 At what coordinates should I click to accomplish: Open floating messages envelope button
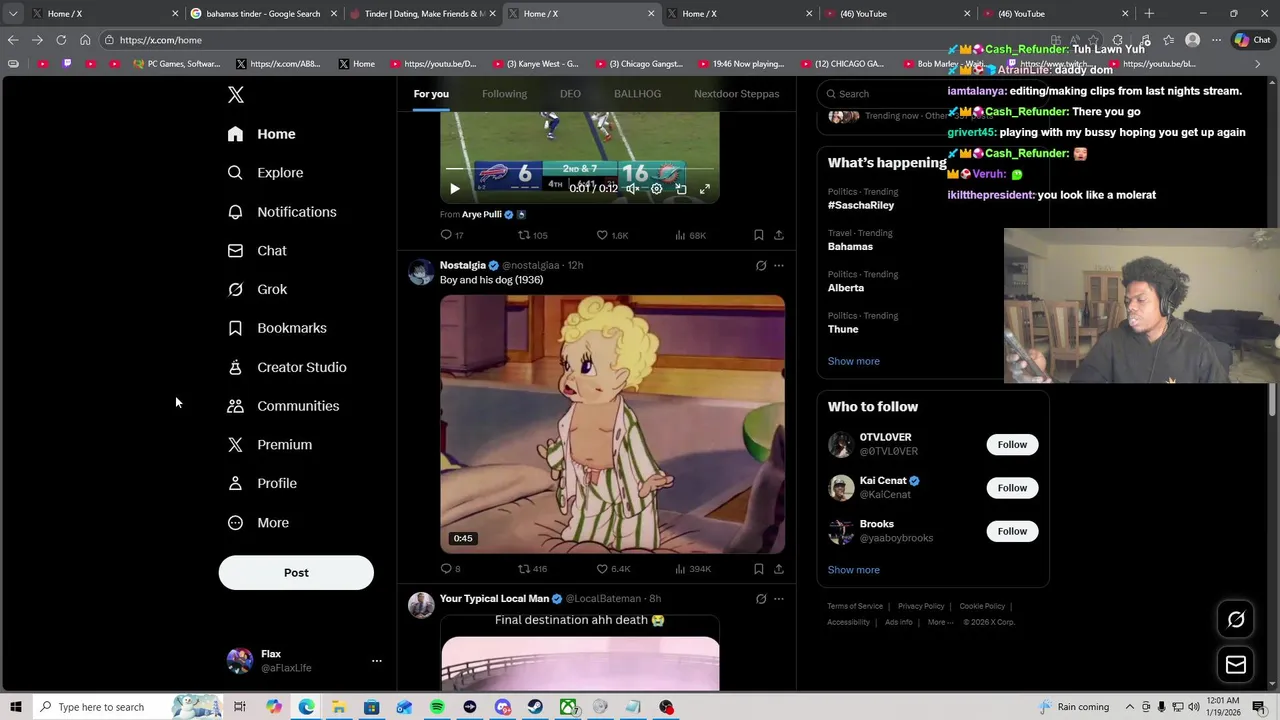click(x=1236, y=665)
